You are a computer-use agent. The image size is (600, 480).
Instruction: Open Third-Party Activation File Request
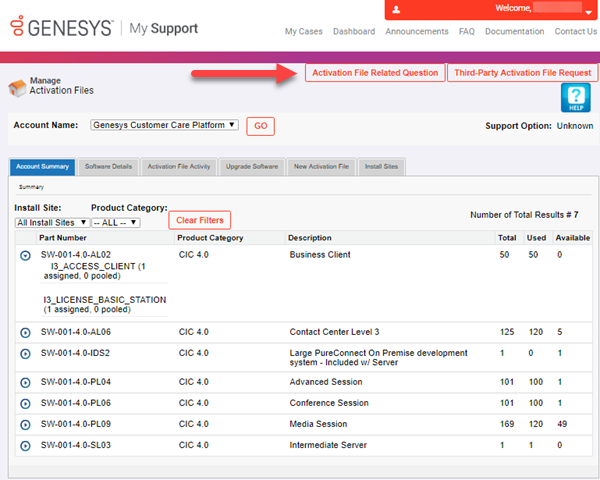(522, 73)
